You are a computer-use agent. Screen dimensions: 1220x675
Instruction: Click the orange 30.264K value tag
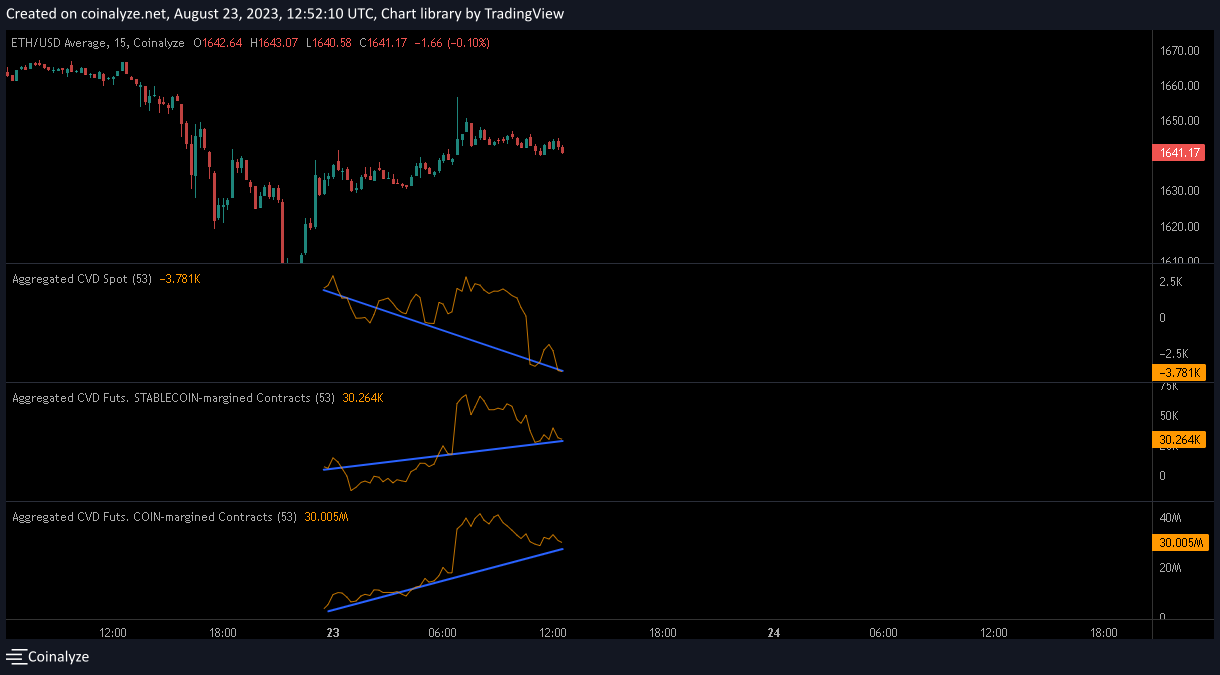1179,440
